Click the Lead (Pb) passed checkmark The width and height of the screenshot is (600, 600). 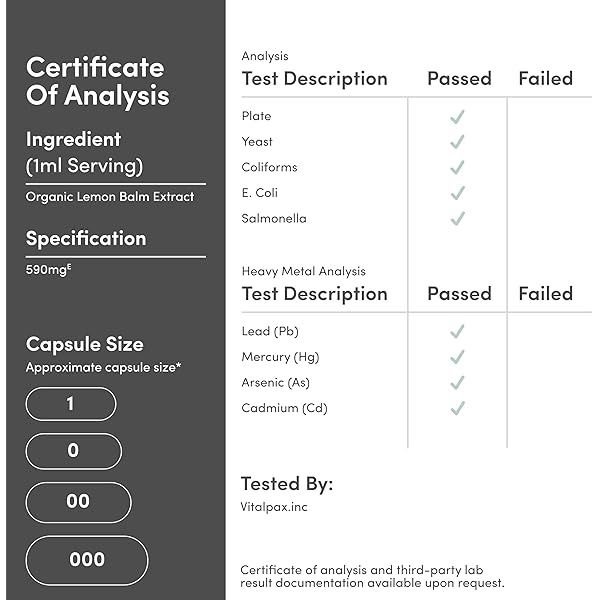tap(458, 331)
